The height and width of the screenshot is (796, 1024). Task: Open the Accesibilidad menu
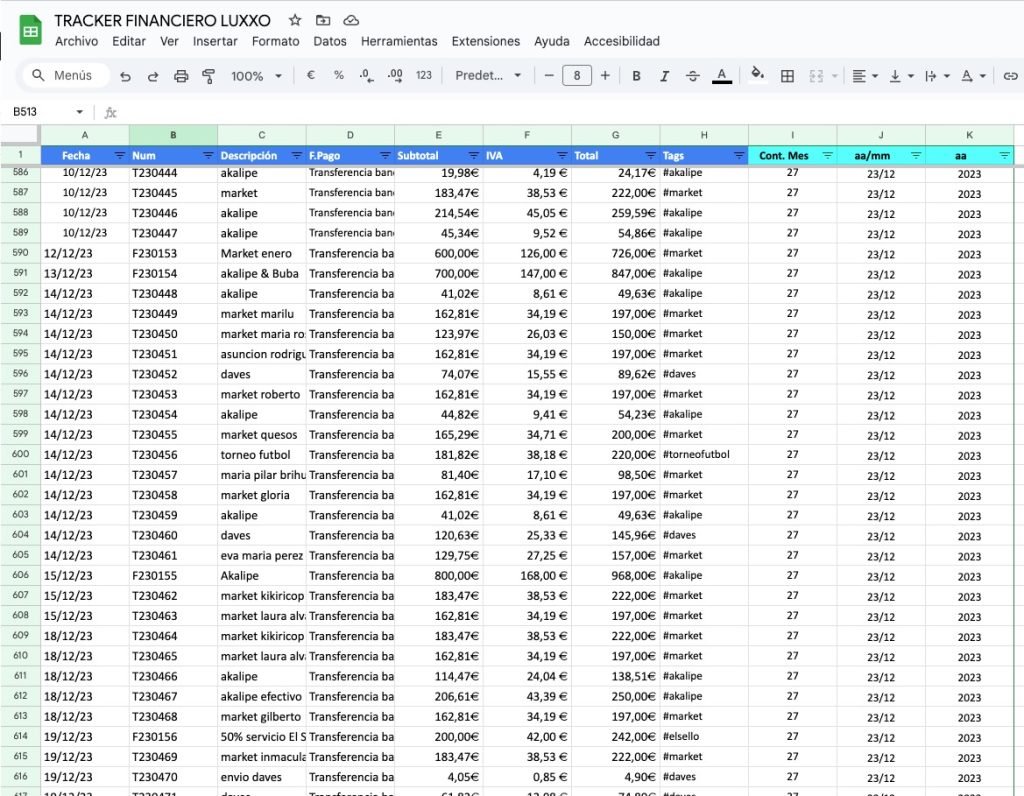click(622, 41)
